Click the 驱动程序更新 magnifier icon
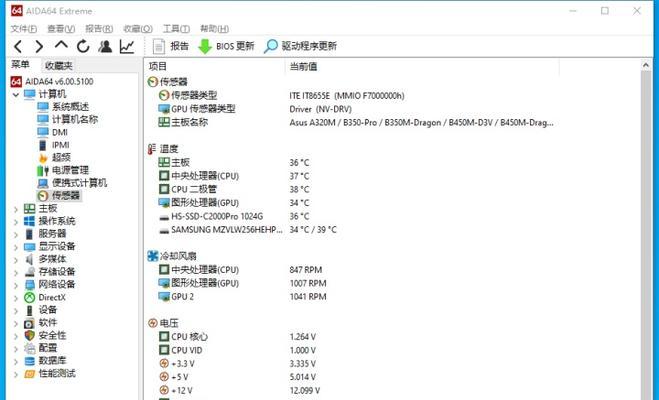659x400 pixels. click(x=270, y=46)
